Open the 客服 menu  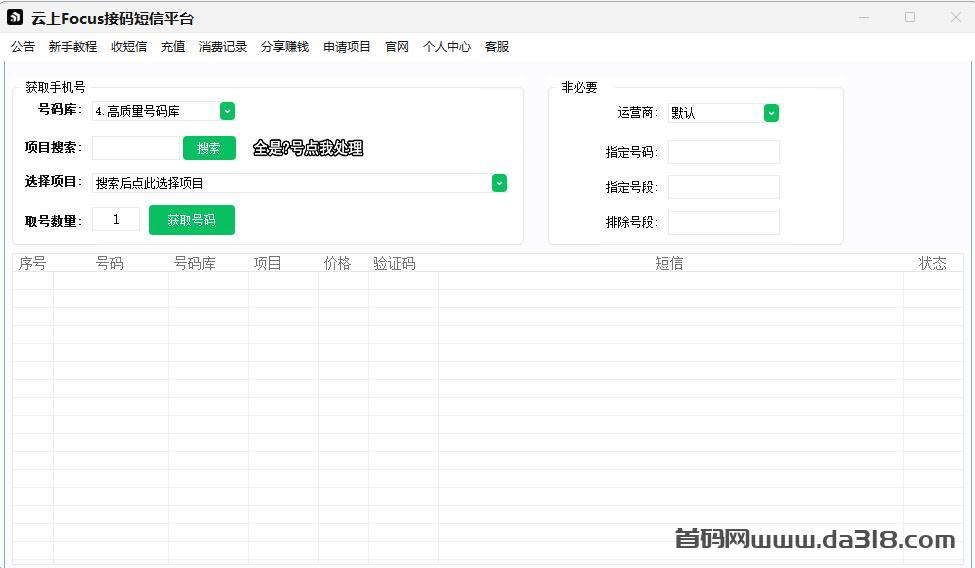(497, 47)
